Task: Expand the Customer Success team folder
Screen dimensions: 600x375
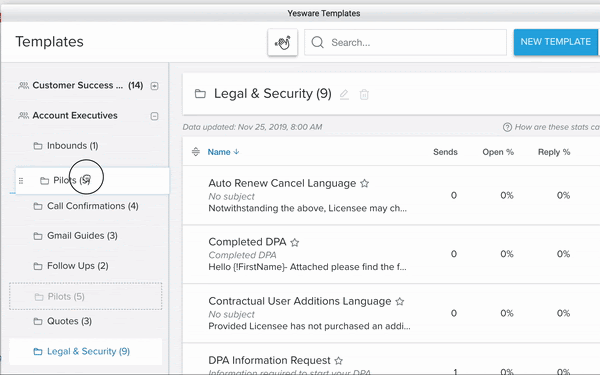Action: (154, 86)
